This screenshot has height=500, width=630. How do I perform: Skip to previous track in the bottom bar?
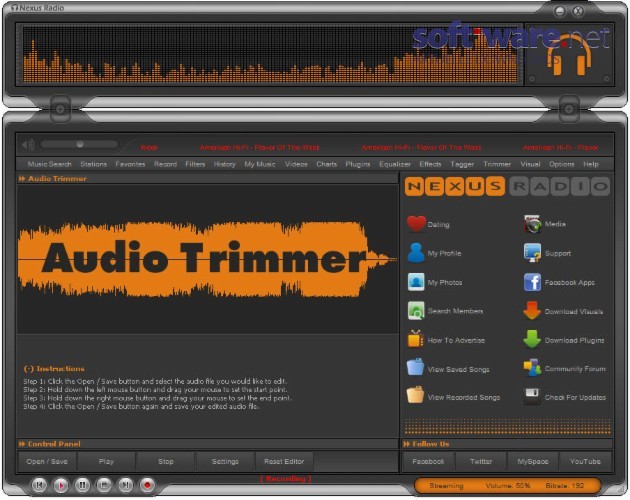[x=39, y=485]
